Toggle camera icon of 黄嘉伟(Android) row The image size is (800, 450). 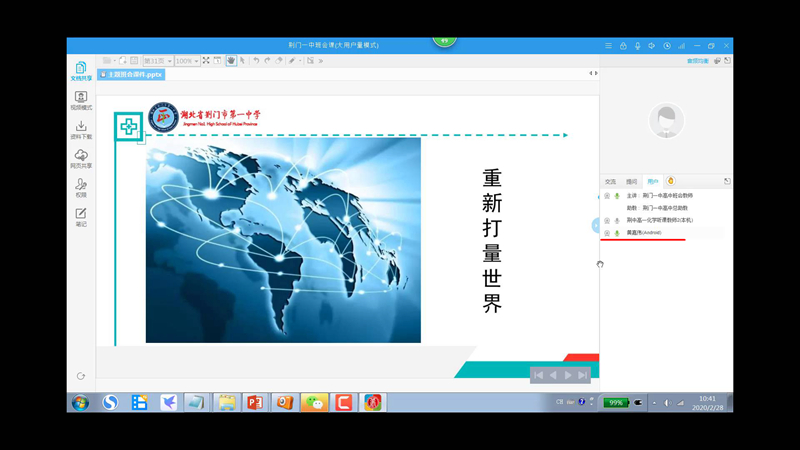click(x=607, y=233)
